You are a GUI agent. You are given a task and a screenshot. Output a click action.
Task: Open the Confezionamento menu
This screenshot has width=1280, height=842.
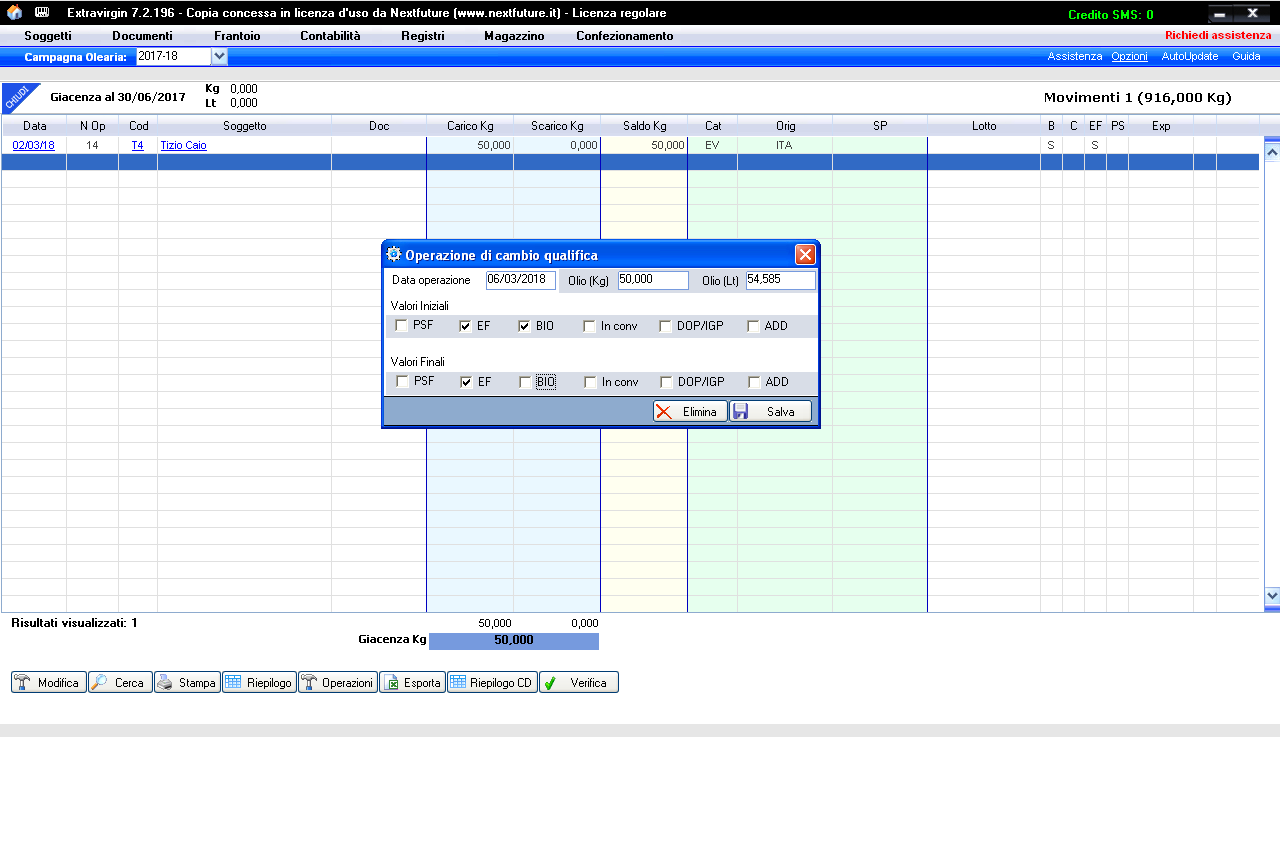click(x=625, y=36)
